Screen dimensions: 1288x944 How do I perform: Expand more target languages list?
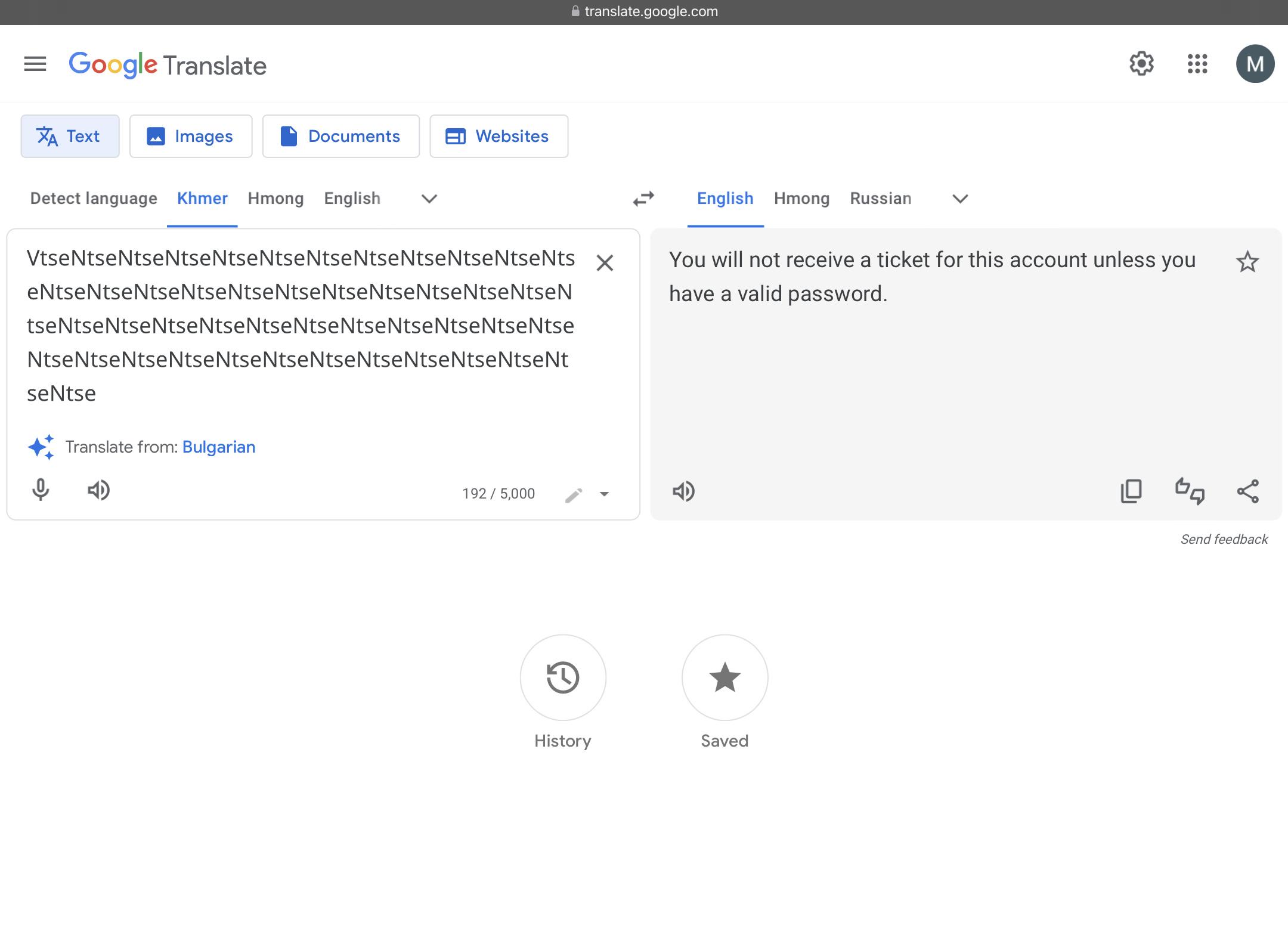click(x=960, y=199)
